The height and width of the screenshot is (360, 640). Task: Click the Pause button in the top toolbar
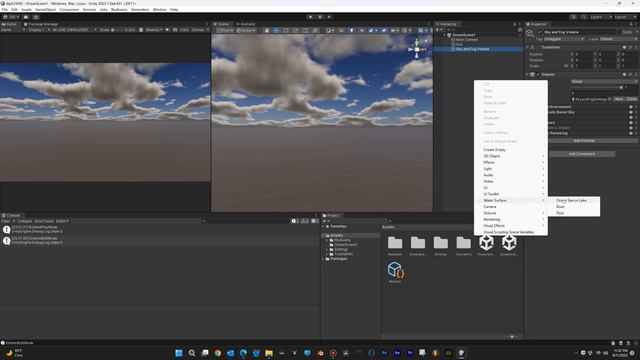click(x=320, y=17)
